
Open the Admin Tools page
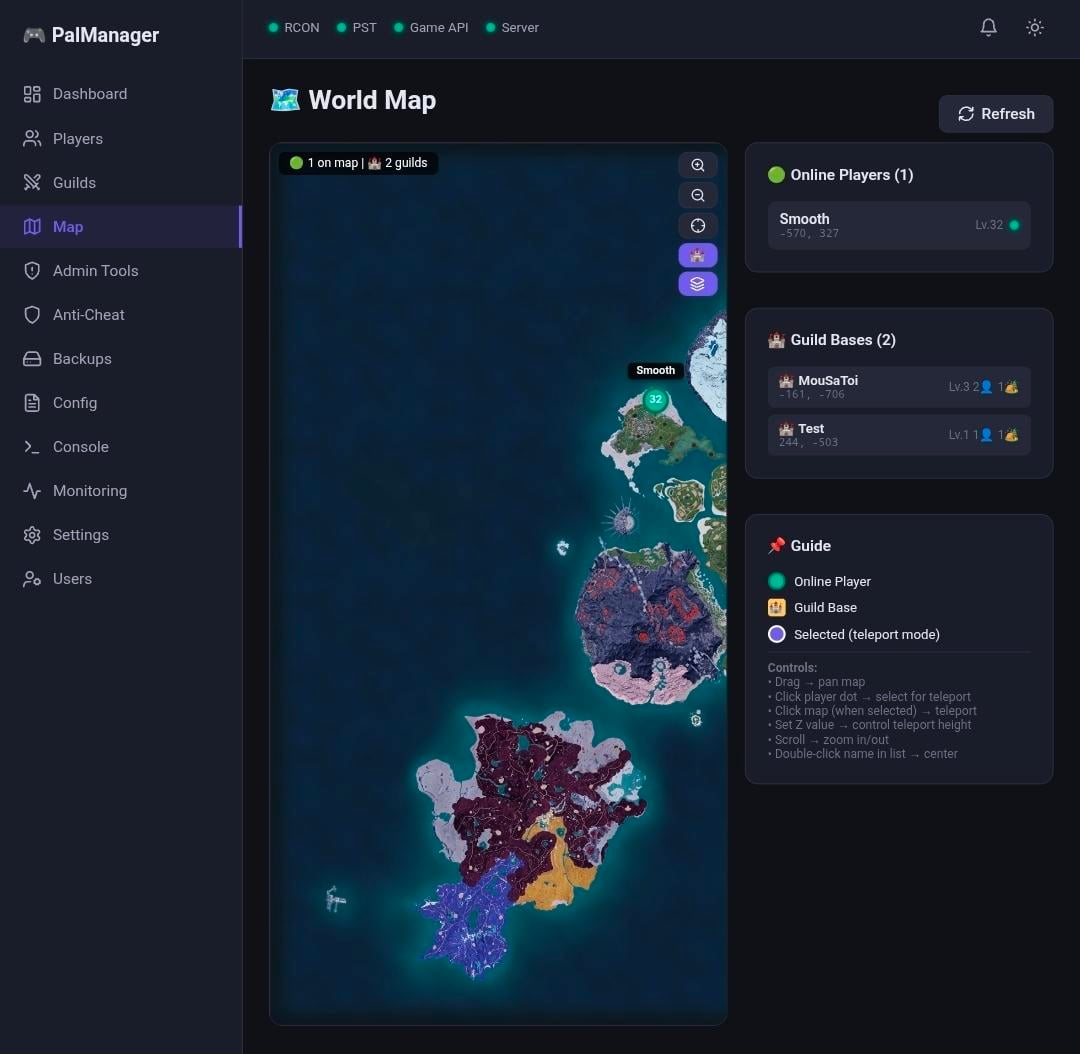click(95, 271)
